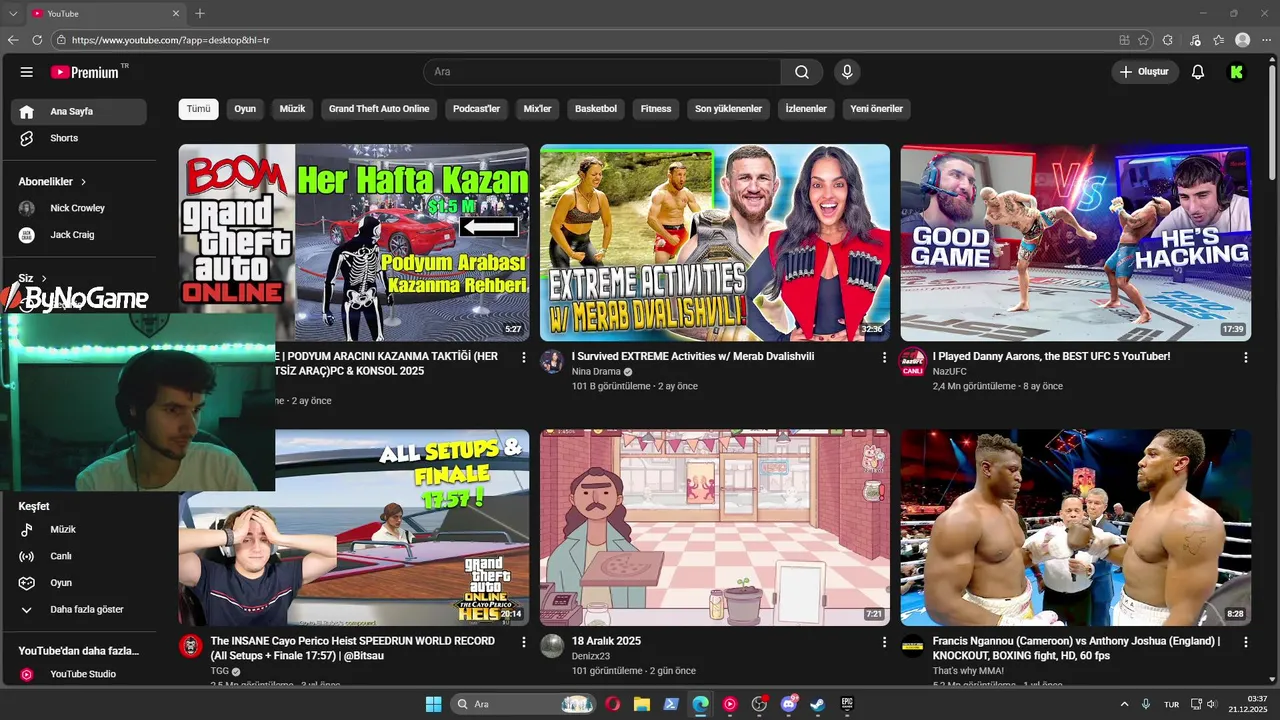Select the Tümü filter chip
The height and width of the screenshot is (720, 1280).
pos(199,109)
